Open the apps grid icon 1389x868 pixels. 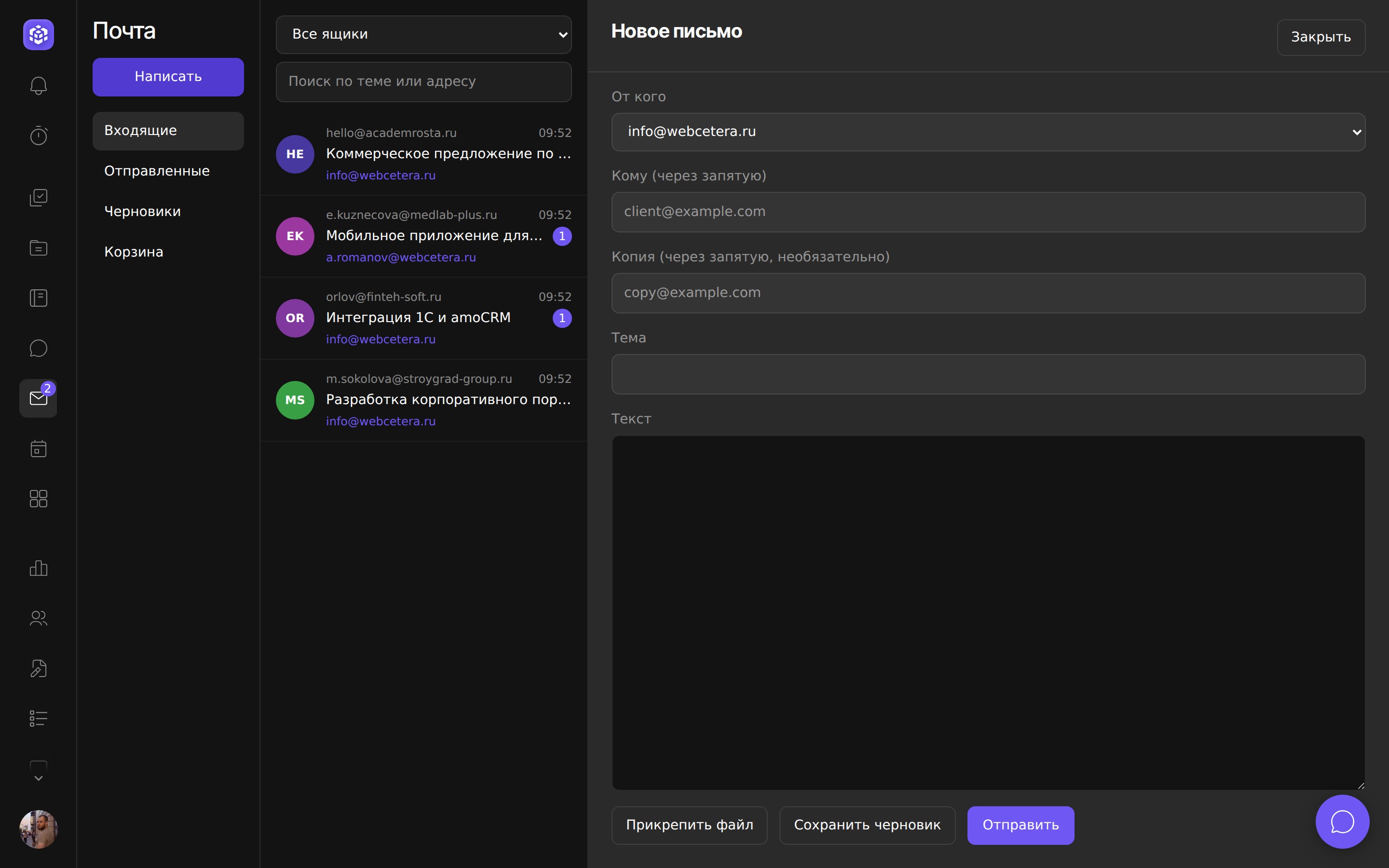pyautogui.click(x=39, y=498)
